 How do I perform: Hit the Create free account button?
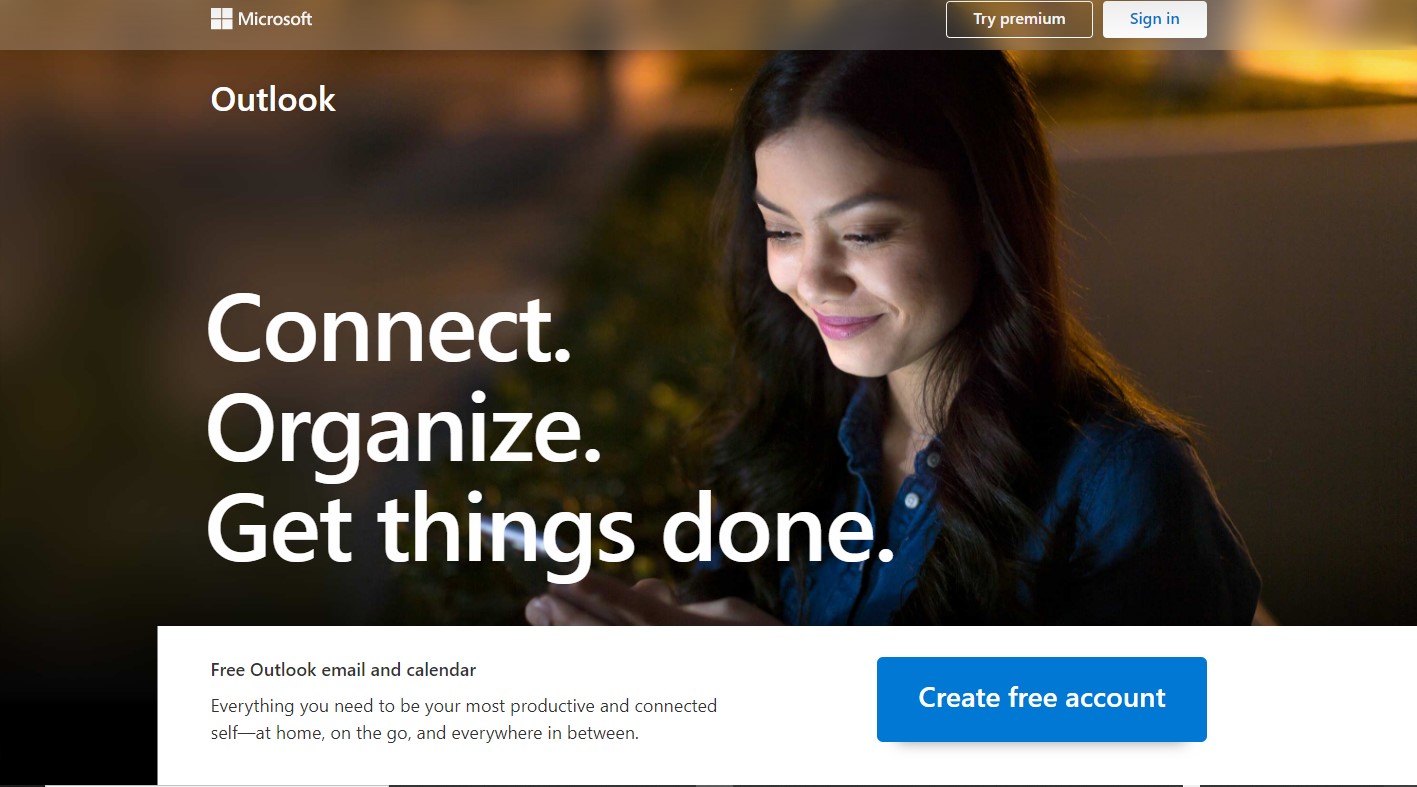(1041, 699)
